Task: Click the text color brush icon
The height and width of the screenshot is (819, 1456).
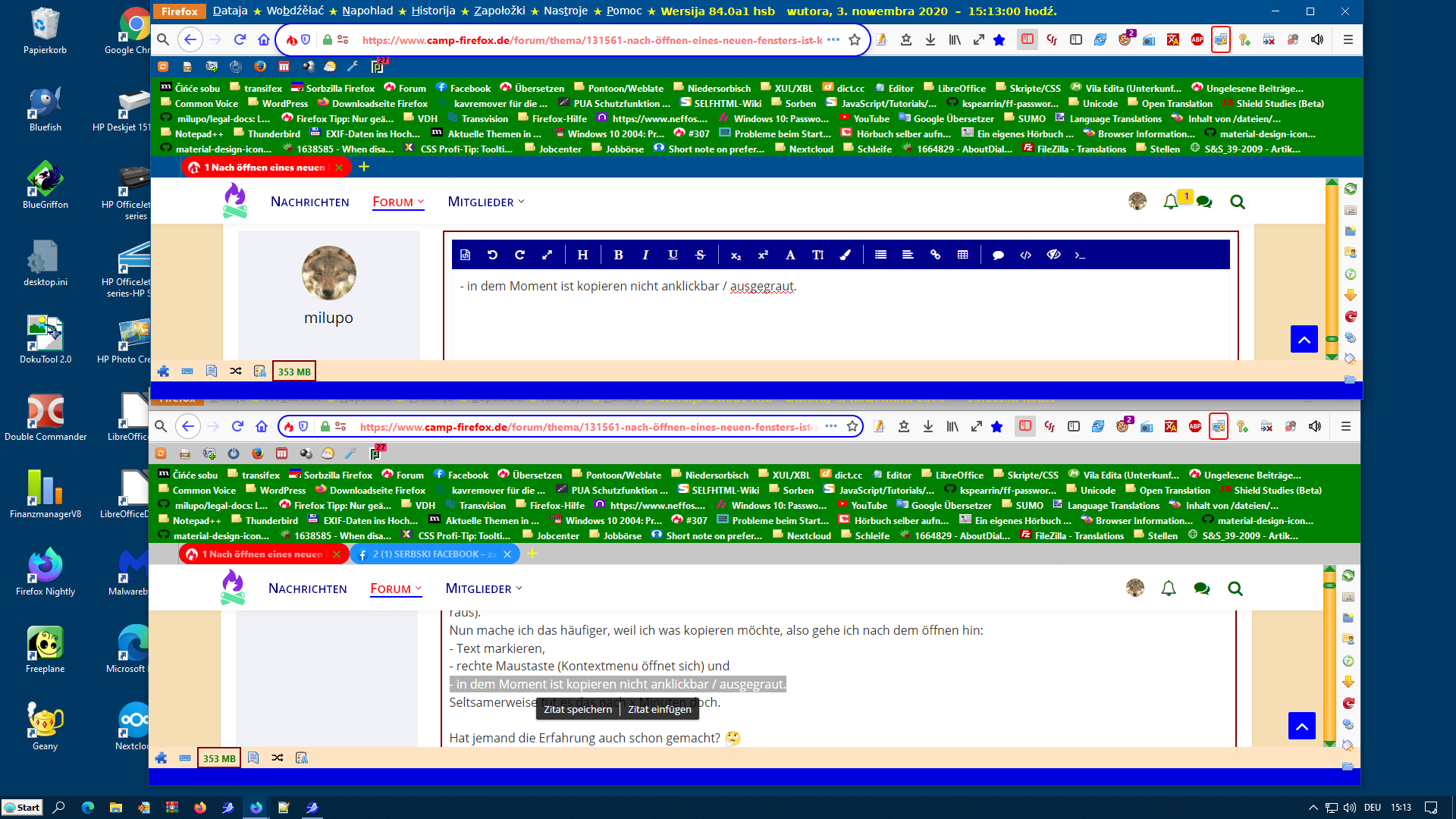Action: coord(845,255)
